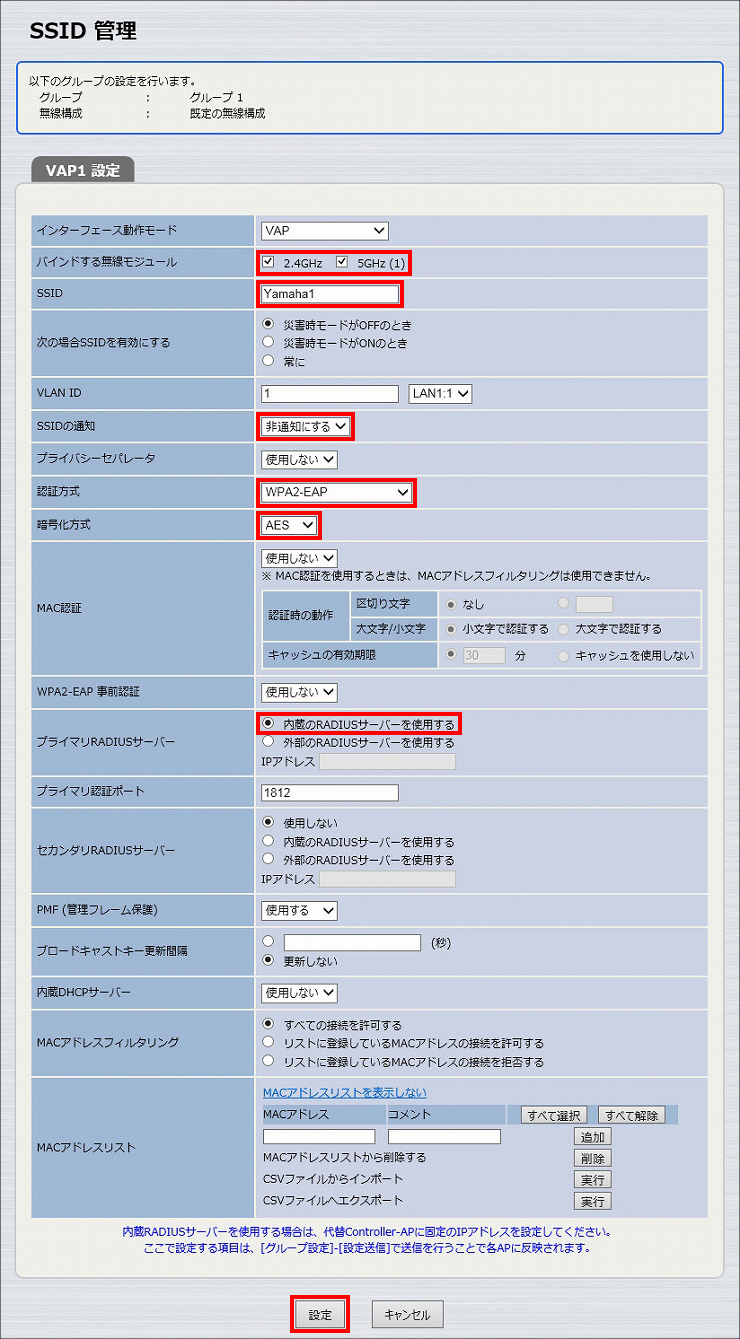Click the キャンセル button
740x1339 pixels.
coord(407,1314)
